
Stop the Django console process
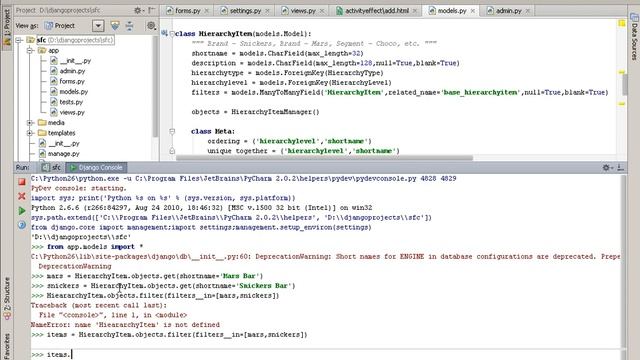(x=22, y=182)
